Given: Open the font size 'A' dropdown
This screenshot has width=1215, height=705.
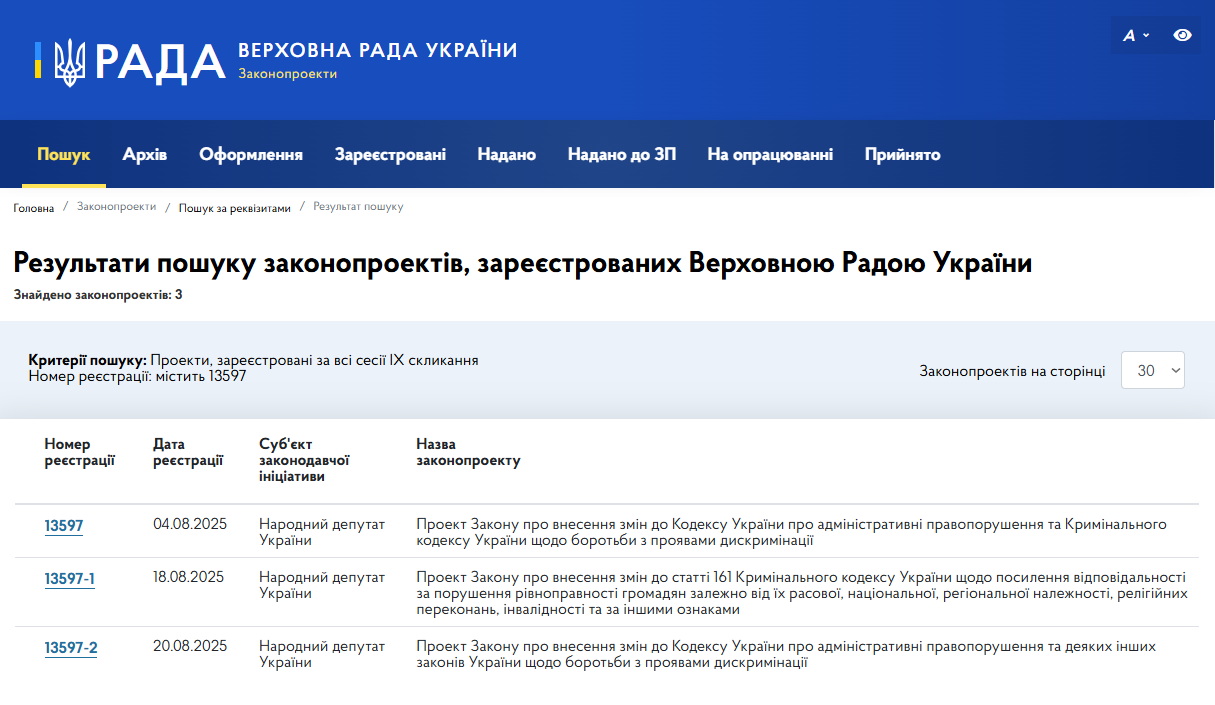Looking at the screenshot, I should [1135, 35].
